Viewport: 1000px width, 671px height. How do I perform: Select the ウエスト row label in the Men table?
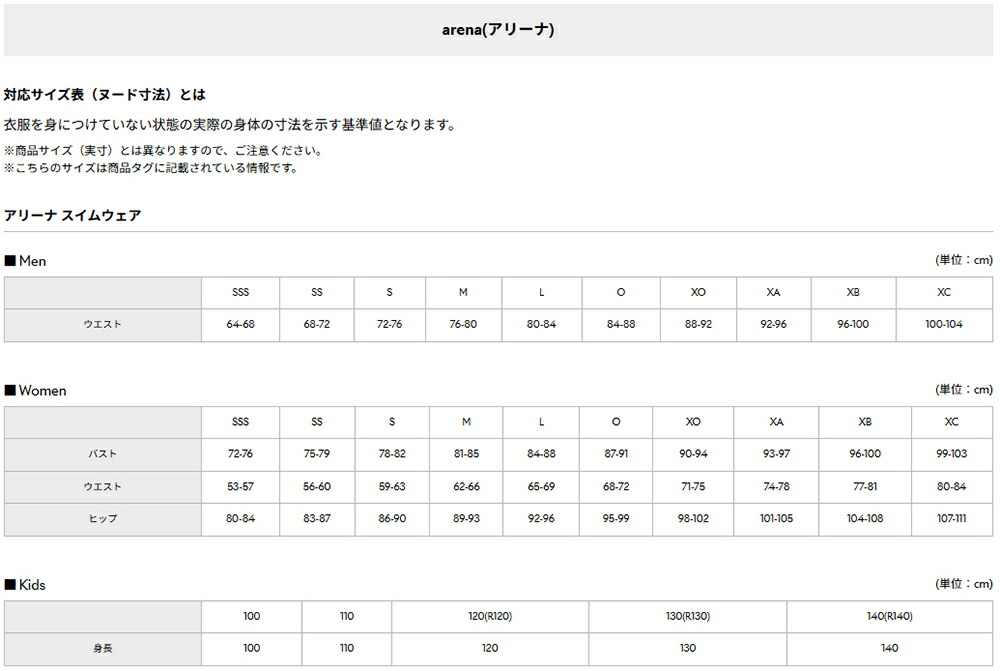click(103, 325)
